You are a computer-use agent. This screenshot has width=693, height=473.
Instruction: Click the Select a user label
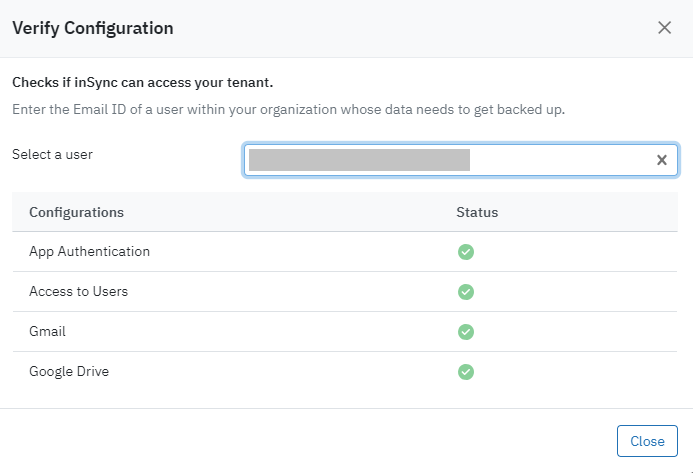coord(52,154)
